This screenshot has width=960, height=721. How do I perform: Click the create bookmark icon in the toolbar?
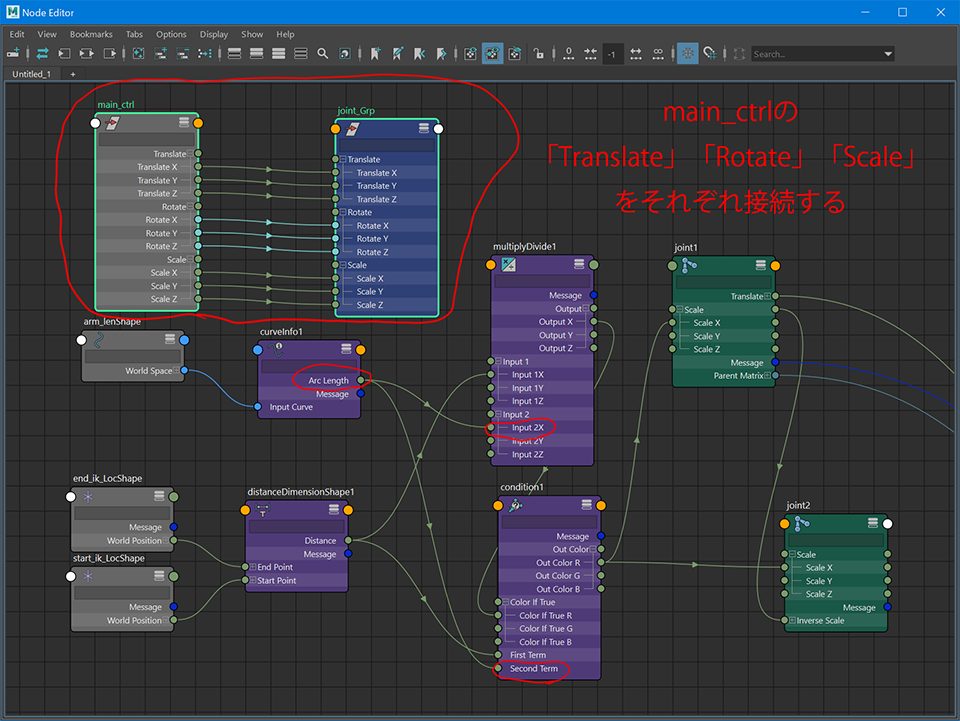click(x=375, y=54)
